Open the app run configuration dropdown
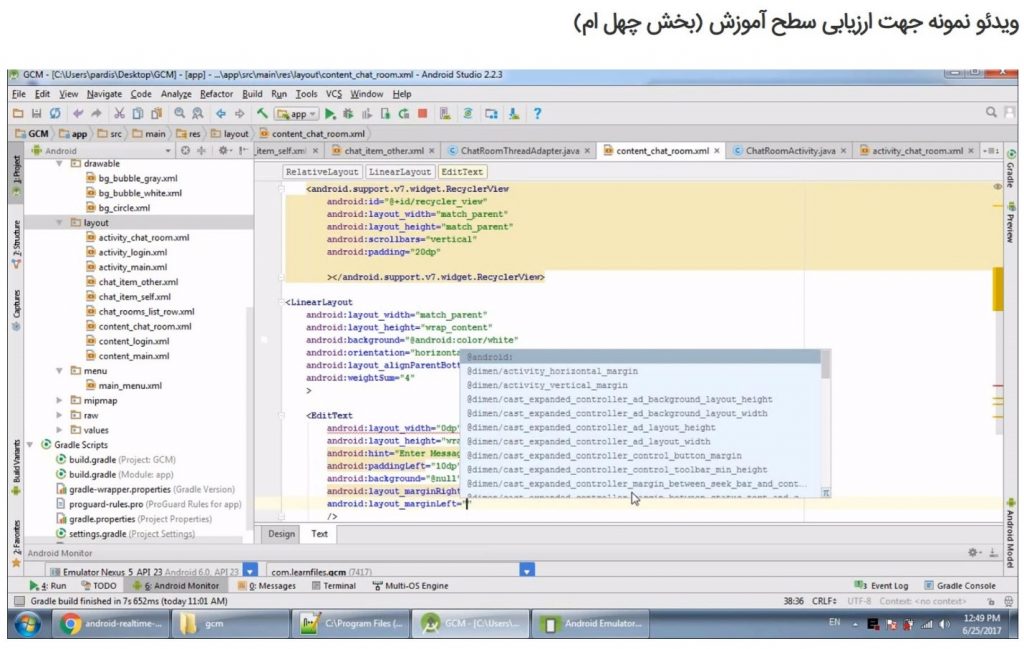The image size is (1024, 649). click(296, 114)
